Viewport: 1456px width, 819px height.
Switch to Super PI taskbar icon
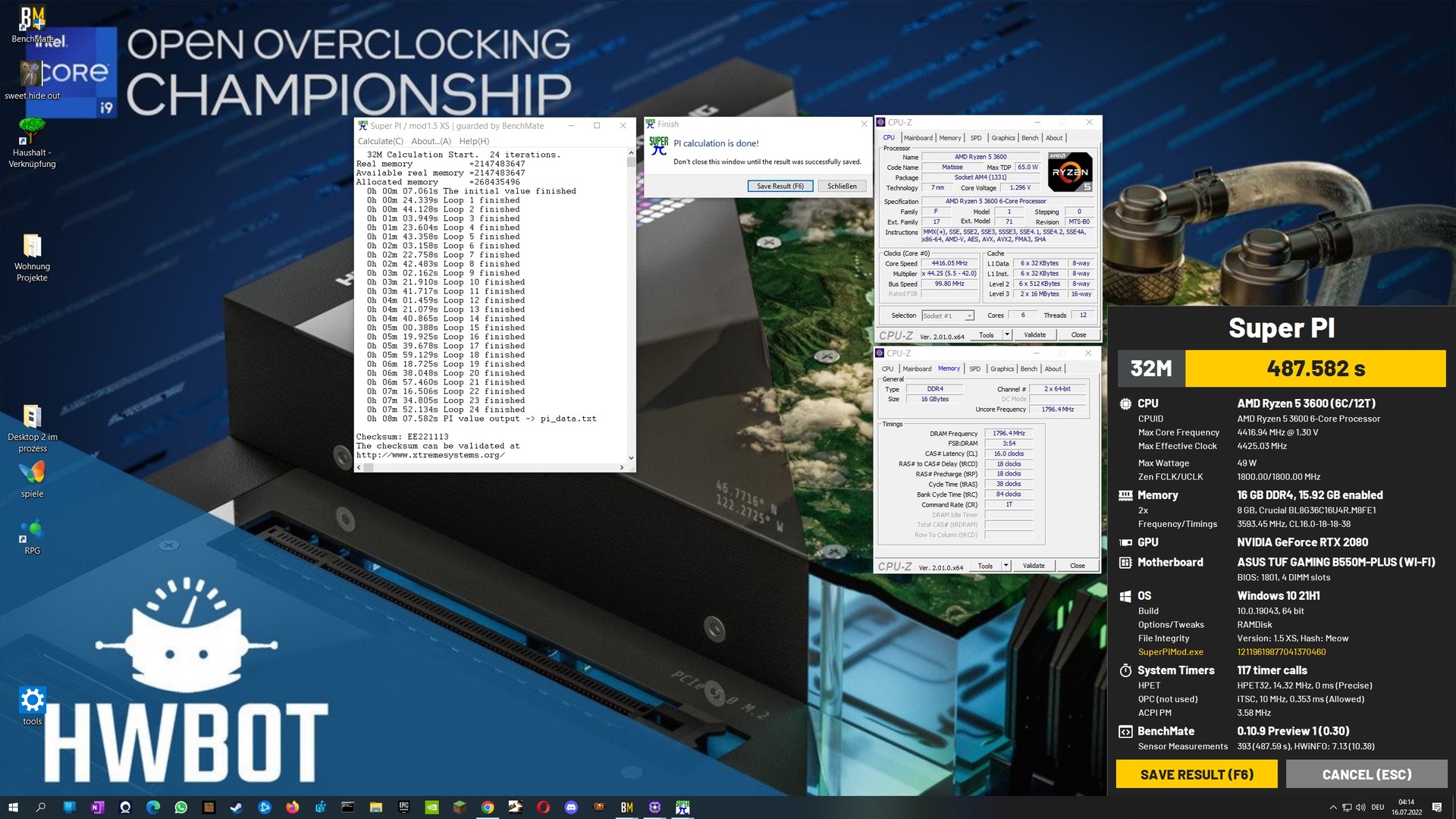(x=682, y=808)
